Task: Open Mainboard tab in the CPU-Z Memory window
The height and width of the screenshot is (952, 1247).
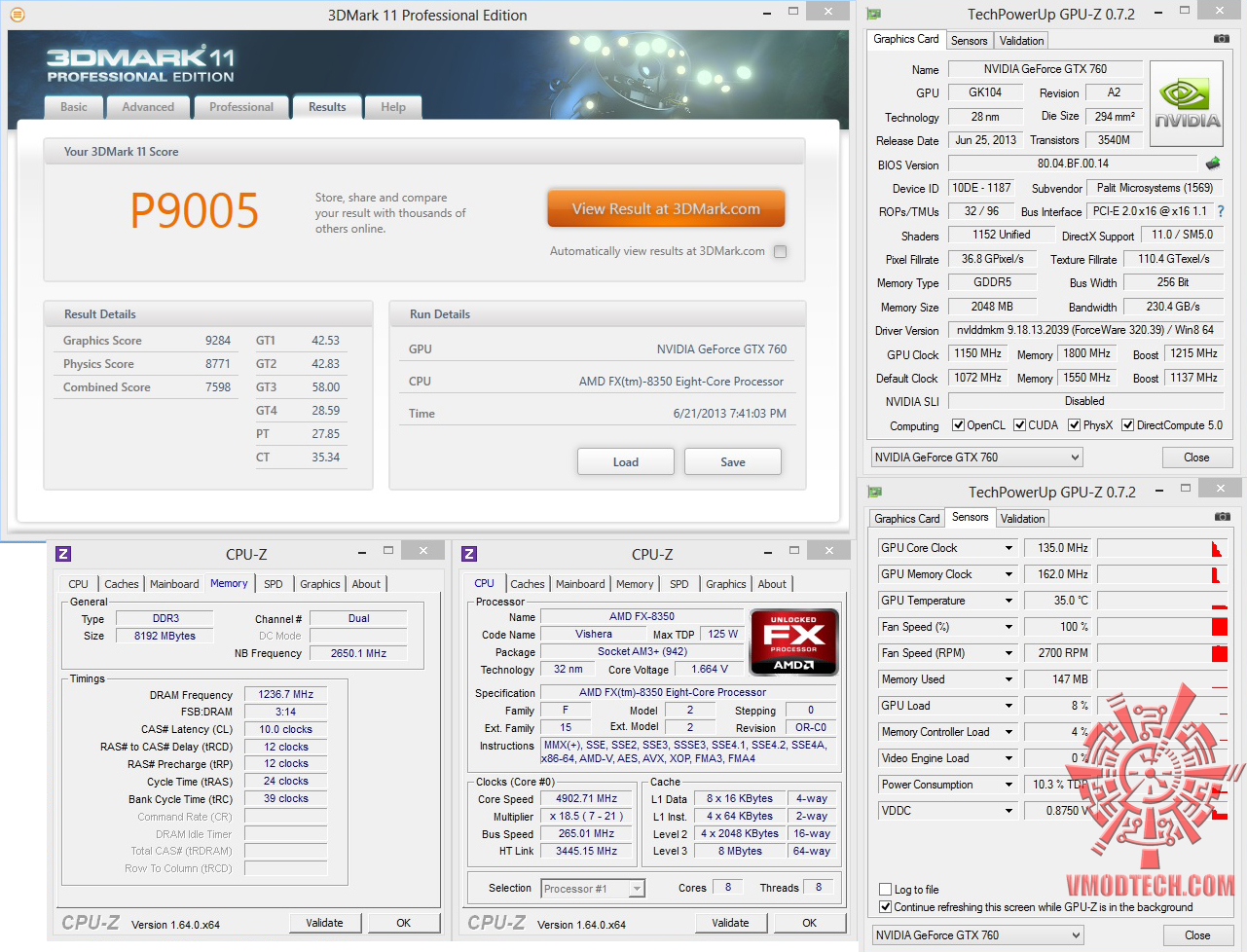Action: (x=174, y=584)
